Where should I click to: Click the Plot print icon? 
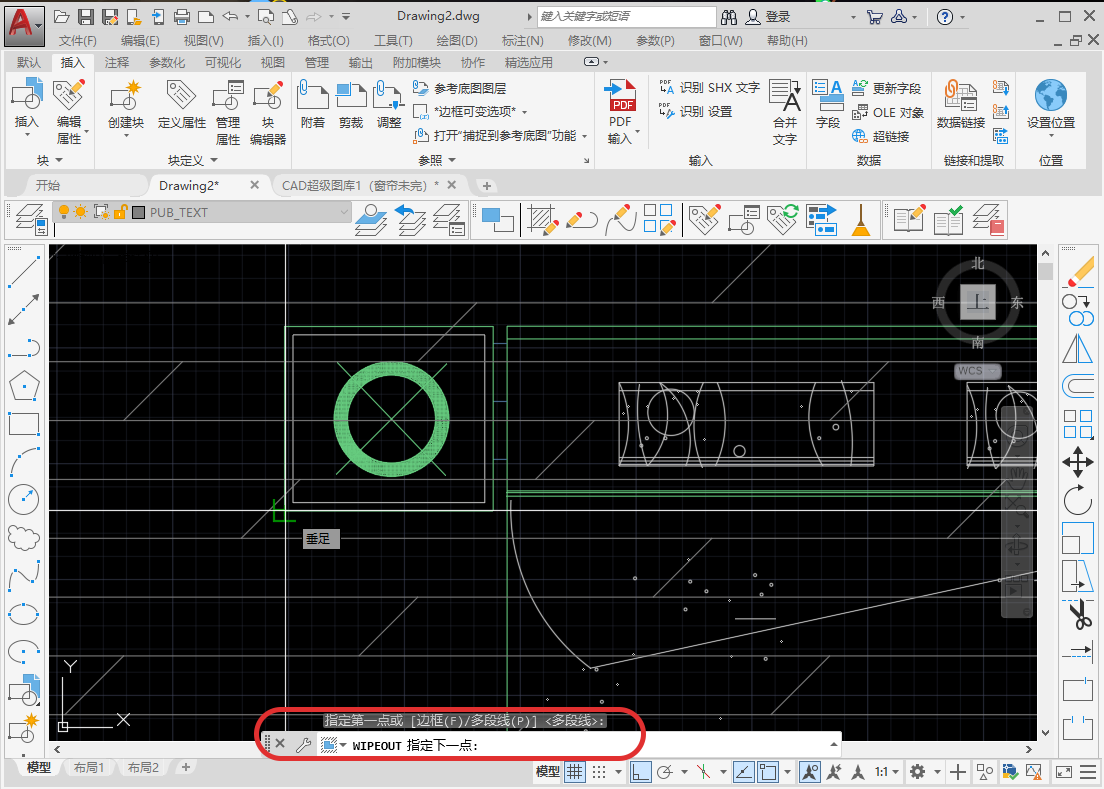tap(182, 16)
